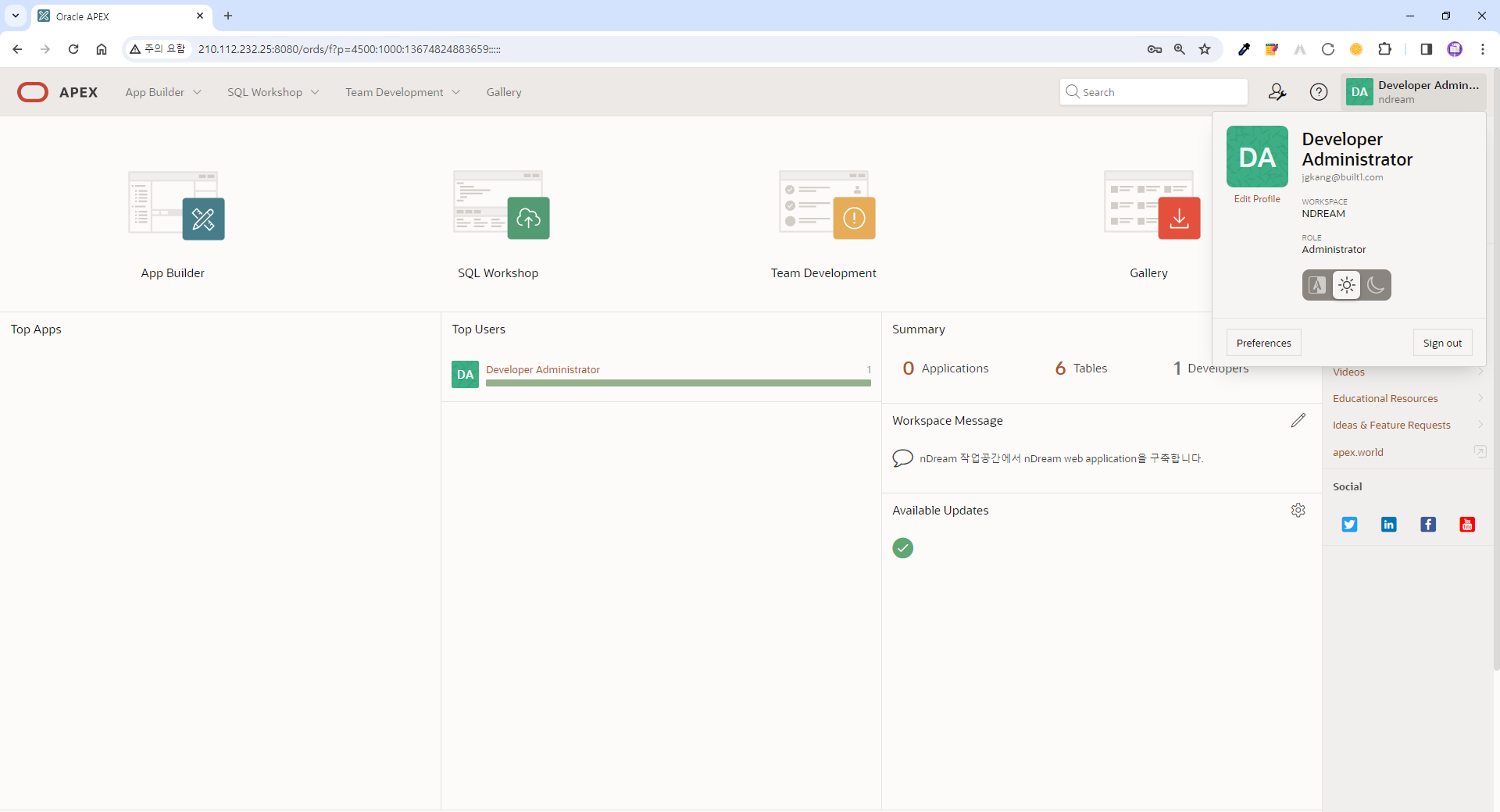1500x812 pixels.
Task: Open a new browser tab
Action: coord(228,16)
